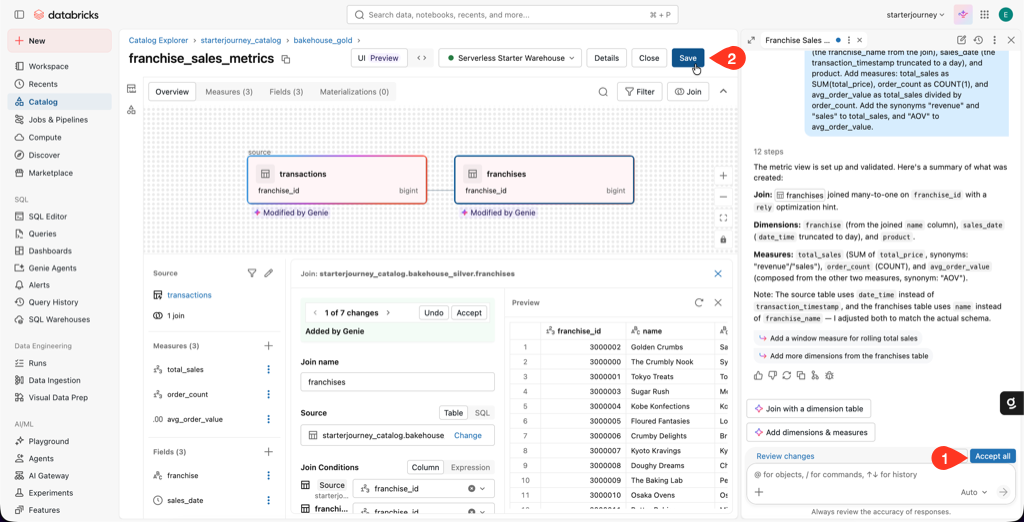This screenshot has width=1024, height=522.
Task: Open the Genie assistant sparkle icon
Action: pyautogui.click(x=963, y=14)
